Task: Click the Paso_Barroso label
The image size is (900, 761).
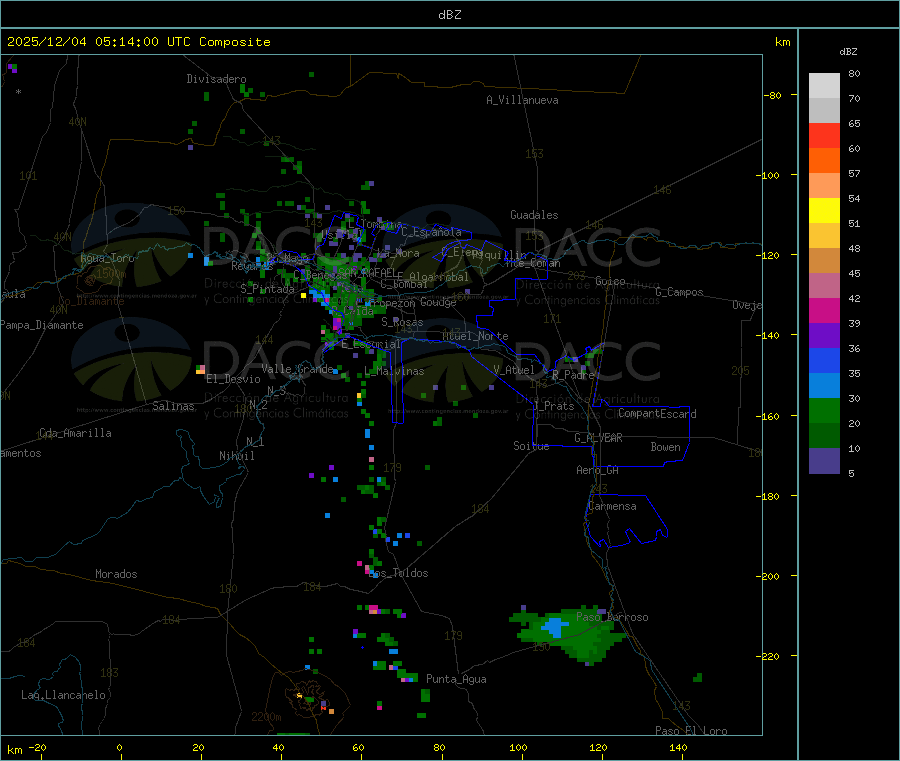Action: (612, 617)
